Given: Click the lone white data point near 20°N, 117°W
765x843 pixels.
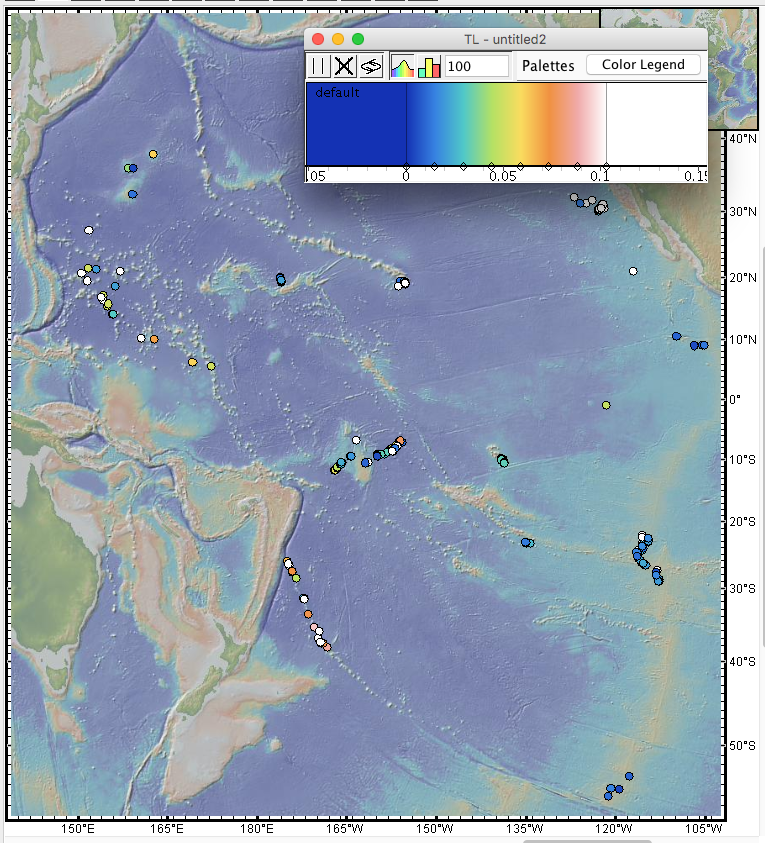Looking at the screenshot, I should [633, 271].
